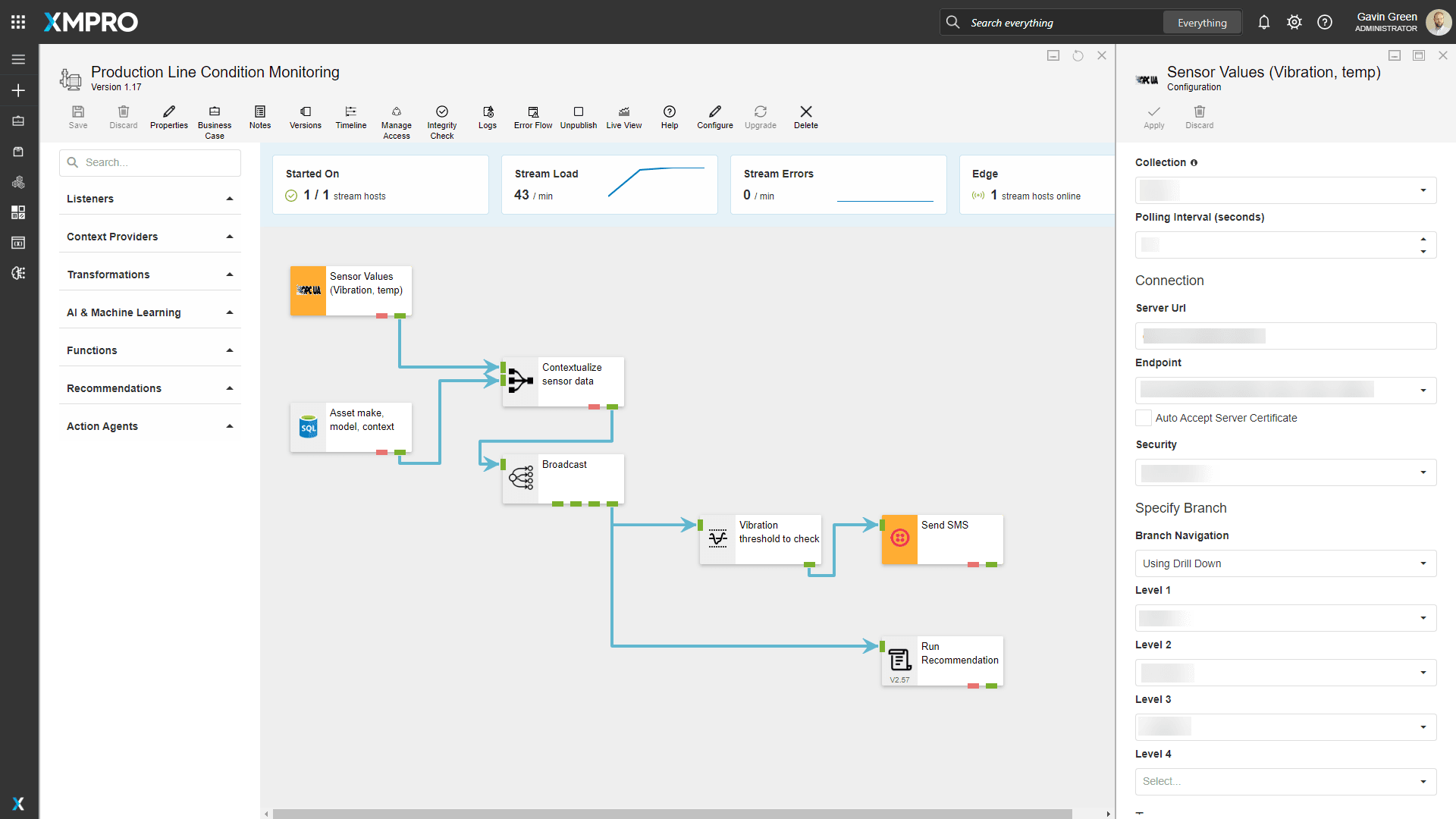Click the Everything search scope button
The height and width of the screenshot is (819, 1456).
pos(1201,23)
